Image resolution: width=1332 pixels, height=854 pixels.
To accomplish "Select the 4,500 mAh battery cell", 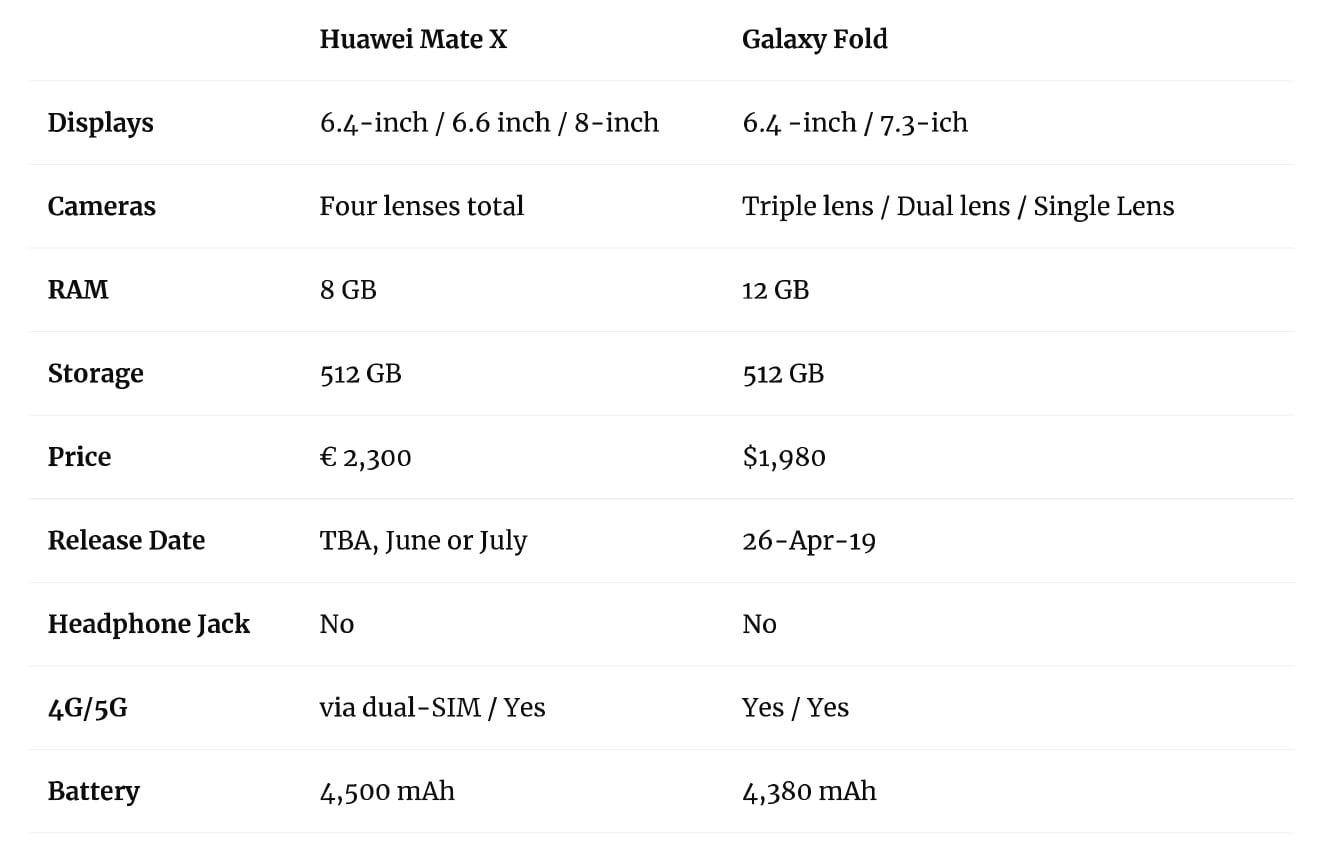I will click(387, 791).
